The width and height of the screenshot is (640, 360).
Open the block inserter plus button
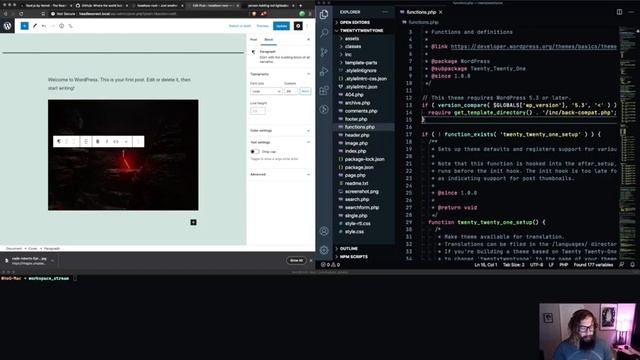point(24,26)
